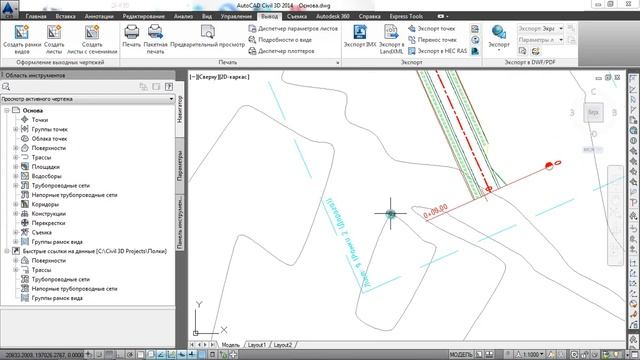Collapse the Быстрые ссылки на данные node

7,251
